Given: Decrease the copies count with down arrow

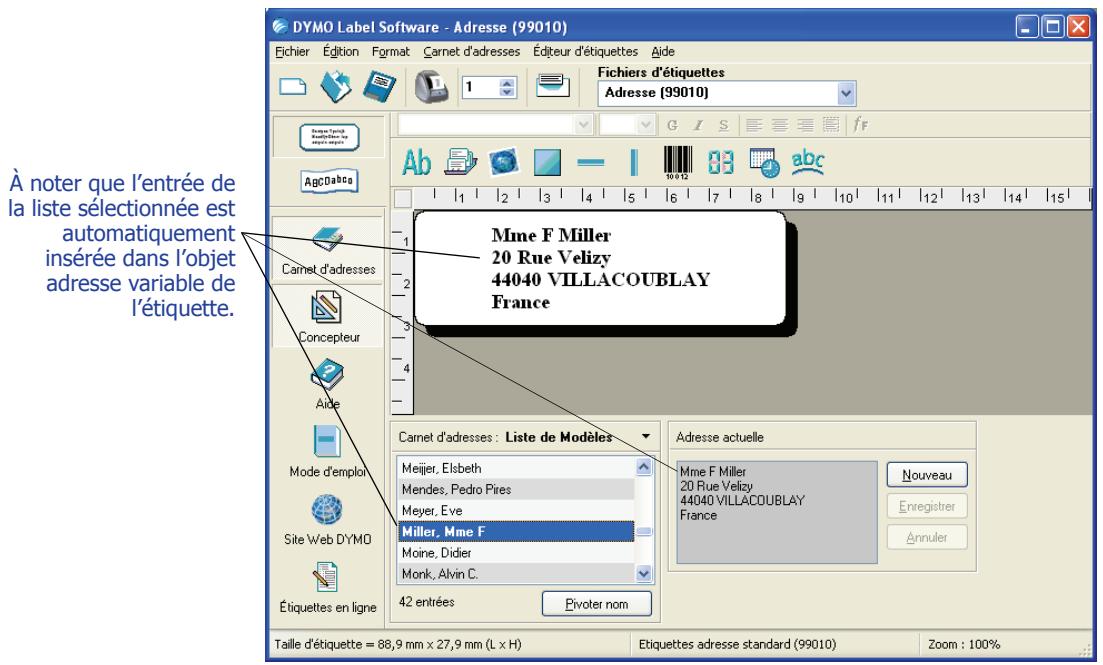Looking at the screenshot, I should click(507, 92).
